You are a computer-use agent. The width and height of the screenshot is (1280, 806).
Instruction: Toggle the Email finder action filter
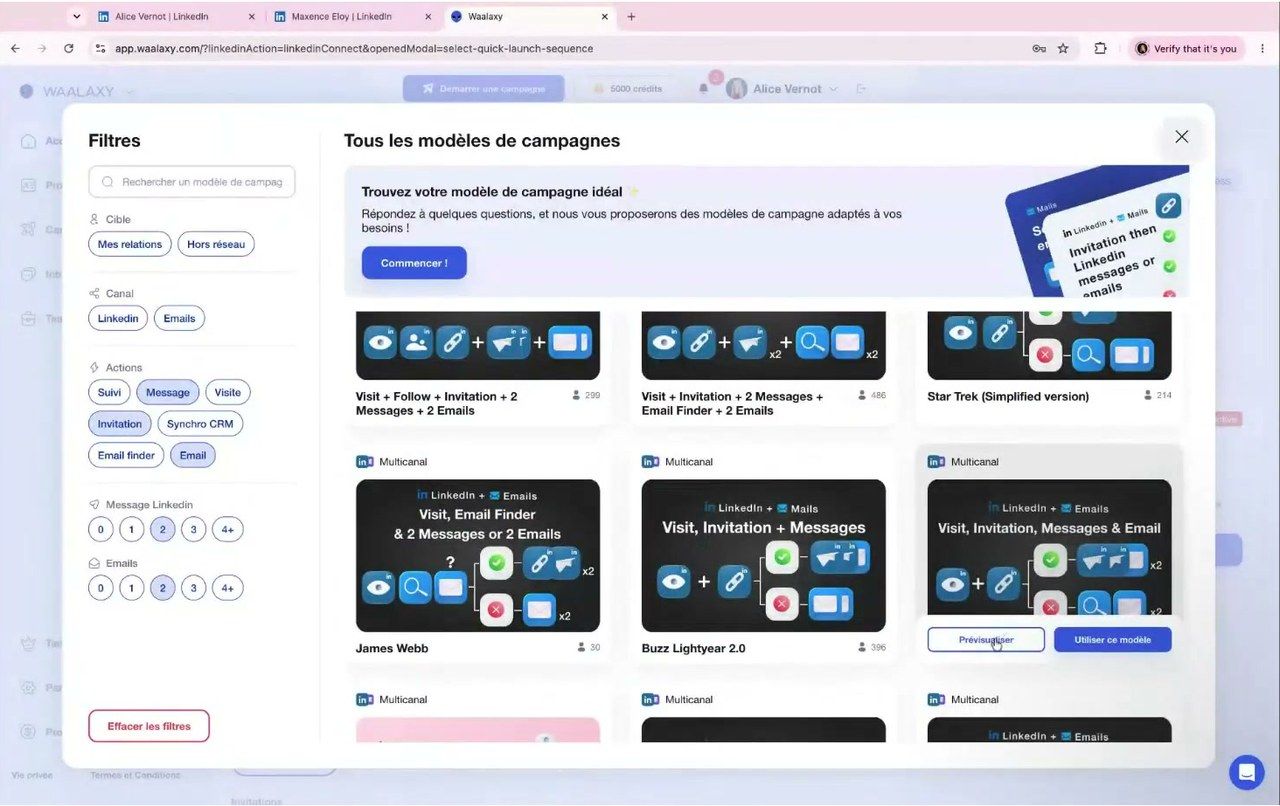pyautogui.click(x=126, y=455)
